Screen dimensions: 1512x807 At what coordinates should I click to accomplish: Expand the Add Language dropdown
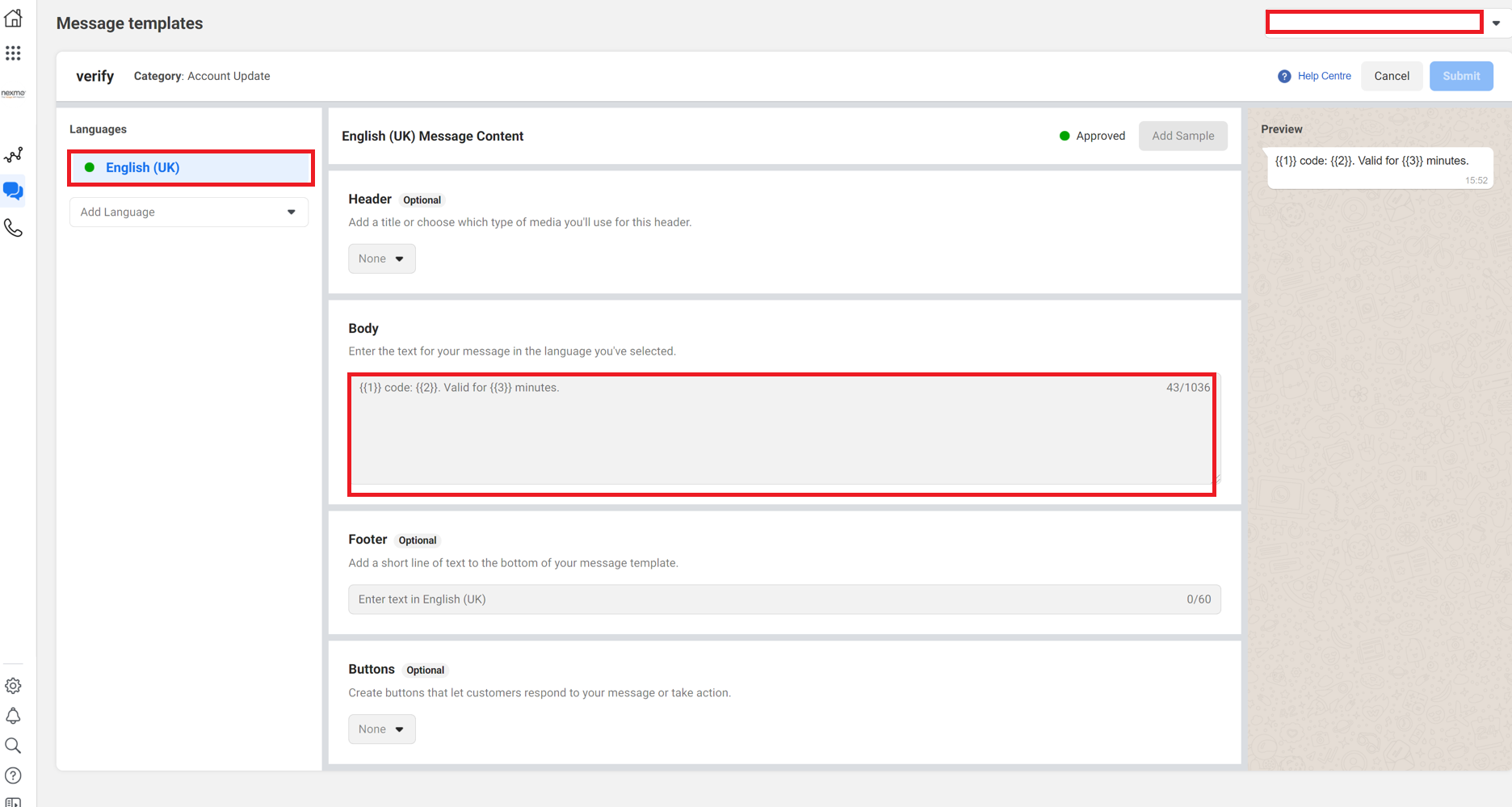(189, 212)
